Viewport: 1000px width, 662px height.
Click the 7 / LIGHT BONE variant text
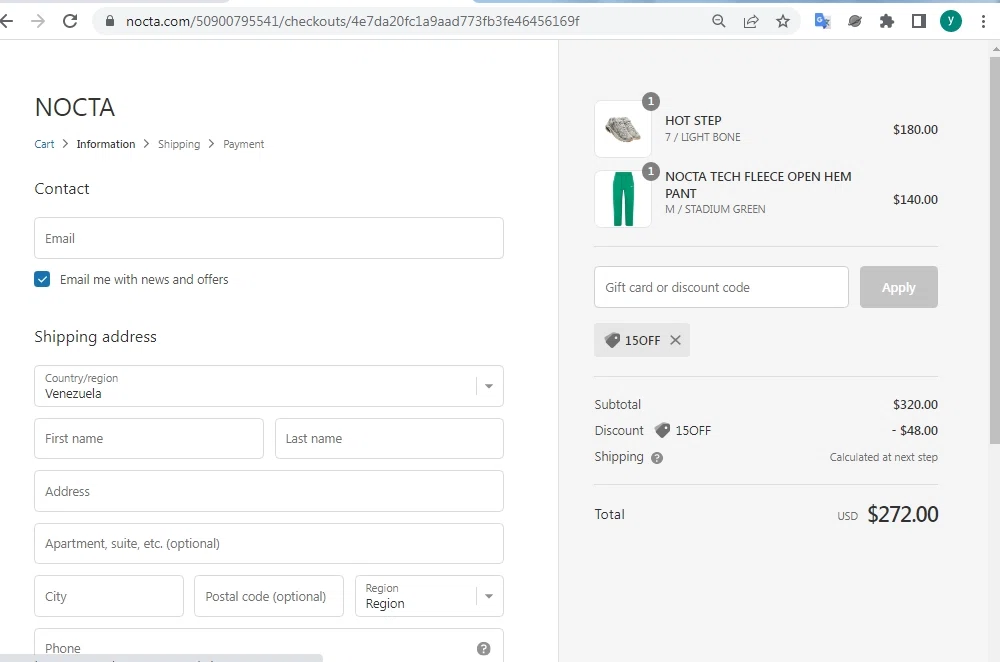(703, 137)
